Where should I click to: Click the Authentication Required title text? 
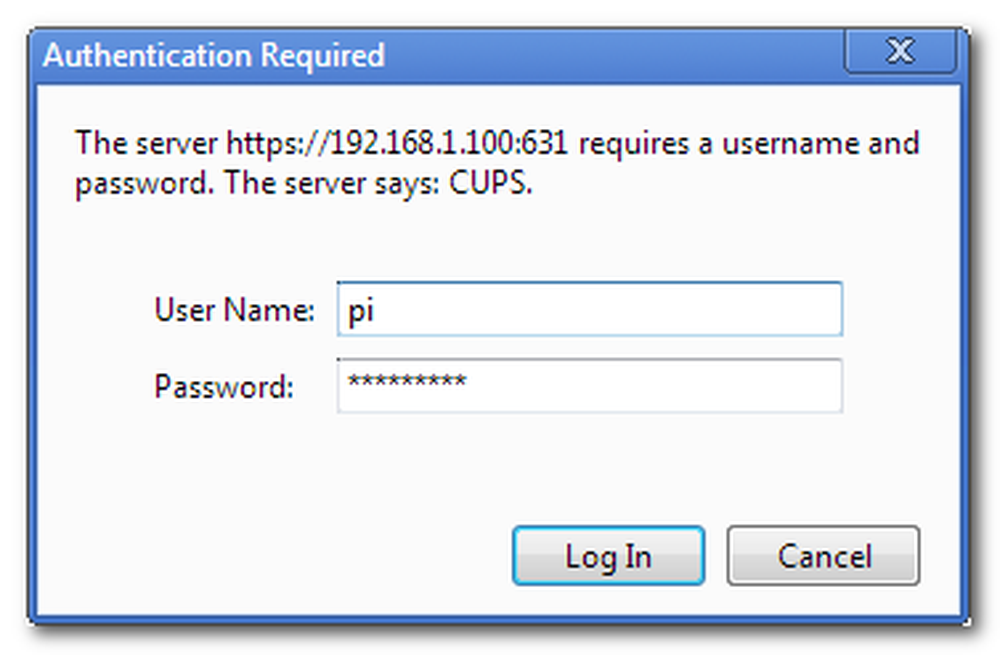pyautogui.click(x=214, y=55)
